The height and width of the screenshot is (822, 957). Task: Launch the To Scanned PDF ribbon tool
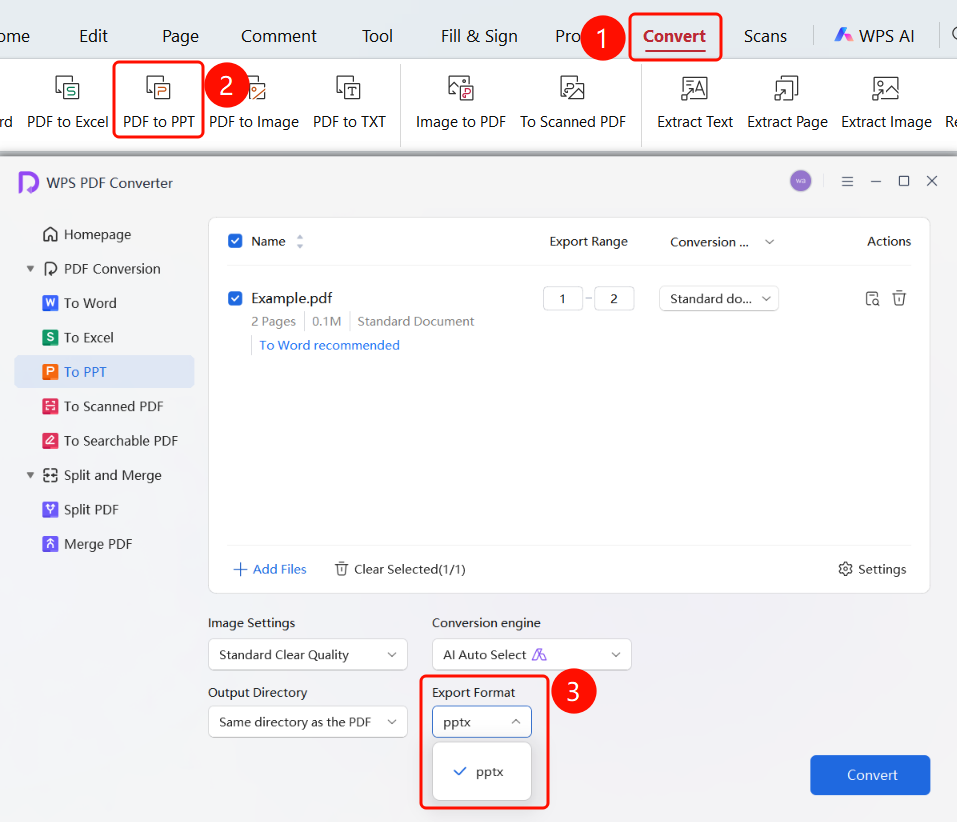pyautogui.click(x=572, y=102)
